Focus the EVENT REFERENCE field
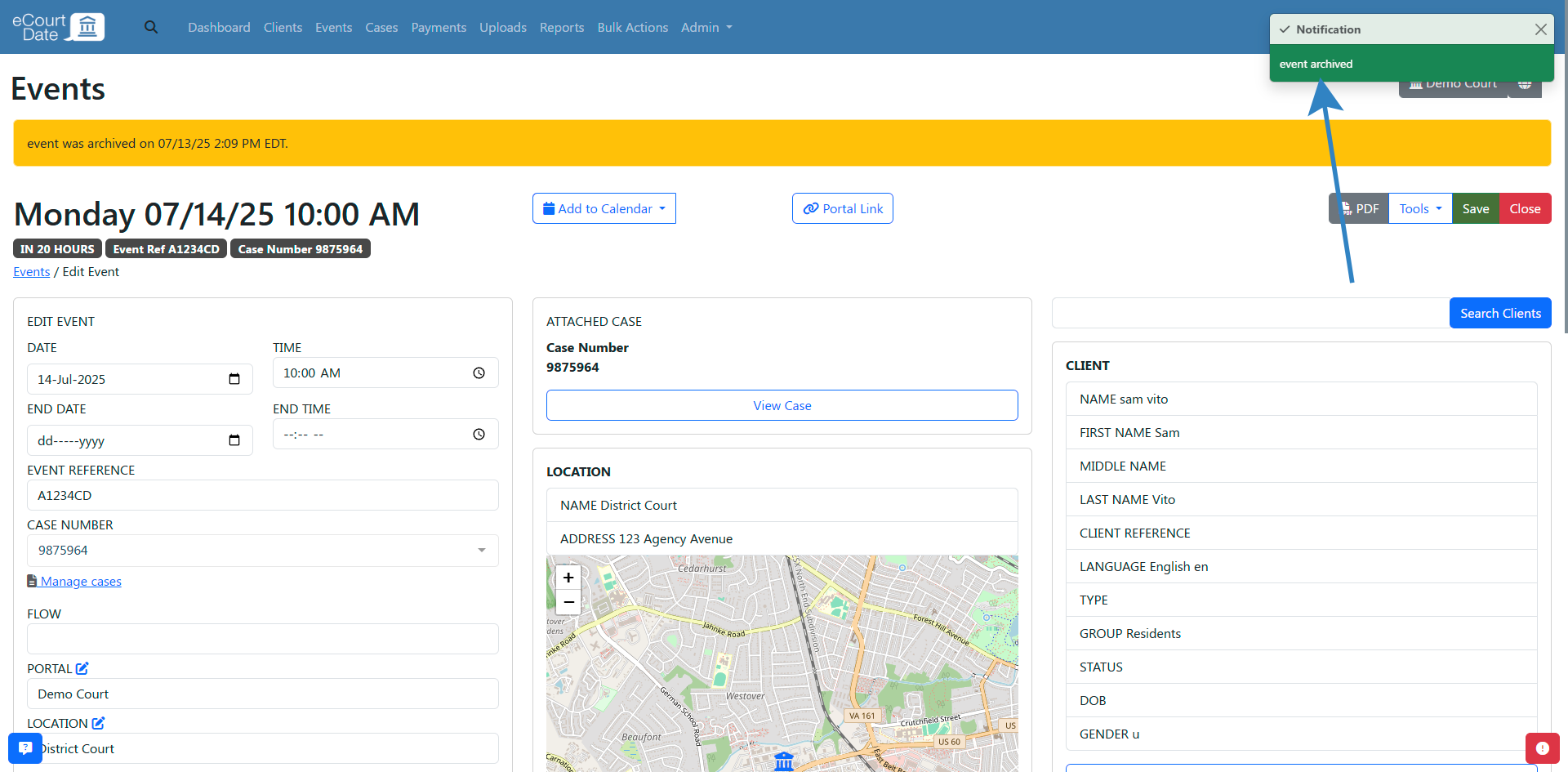The height and width of the screenshot is (772, 1568). 263,495
